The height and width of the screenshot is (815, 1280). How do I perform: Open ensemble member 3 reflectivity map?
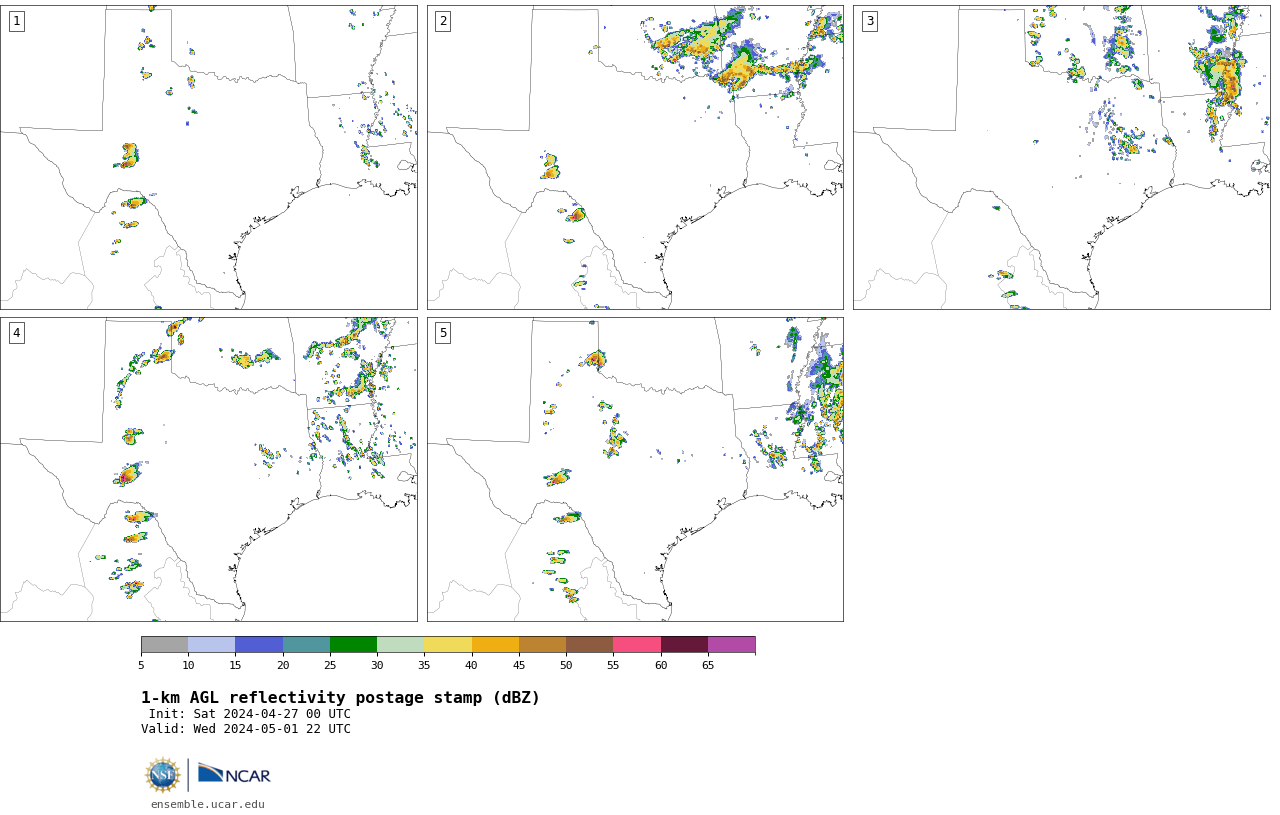[x=1061, y=157]
